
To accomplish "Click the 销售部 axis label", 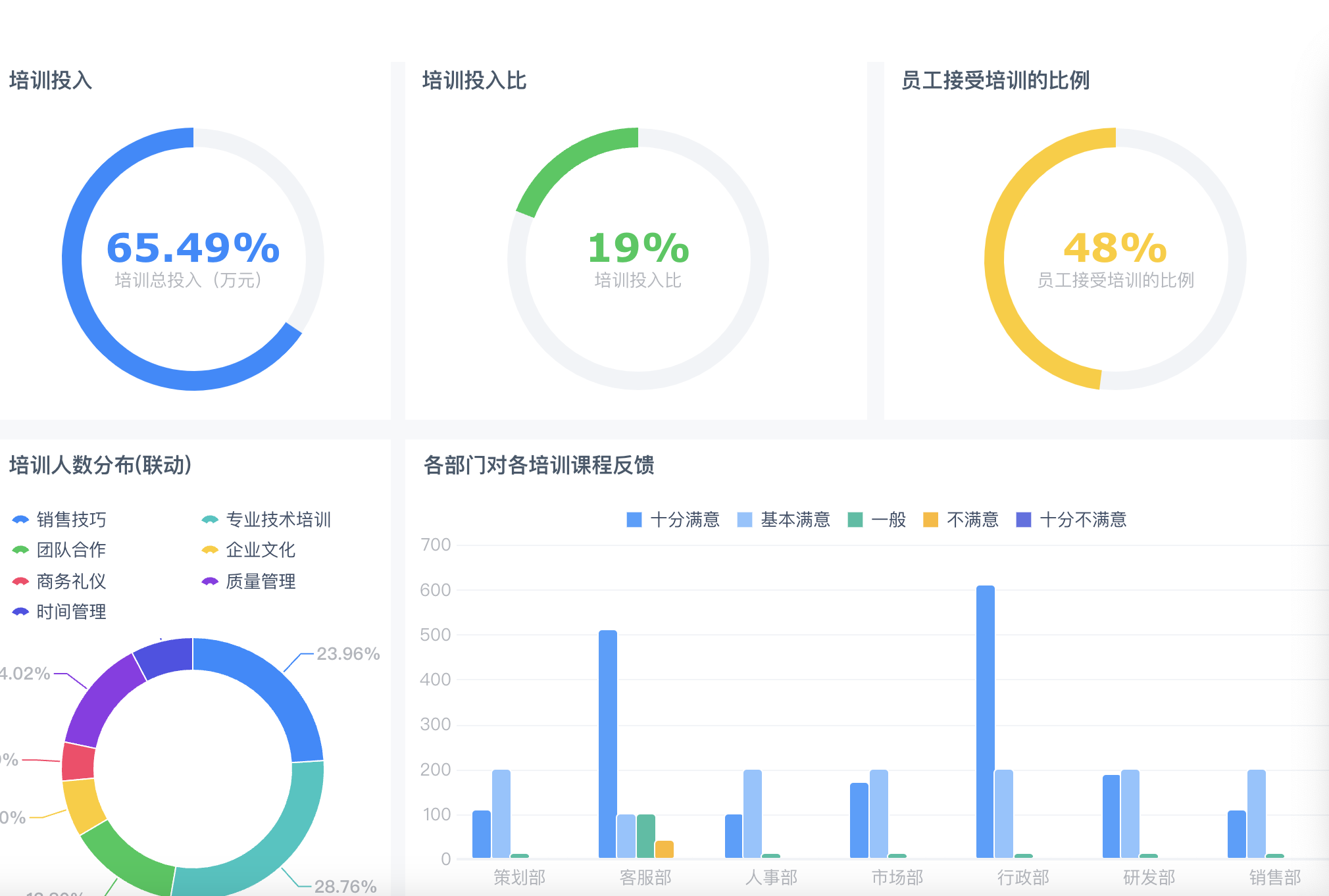I will pos(1275,878).
